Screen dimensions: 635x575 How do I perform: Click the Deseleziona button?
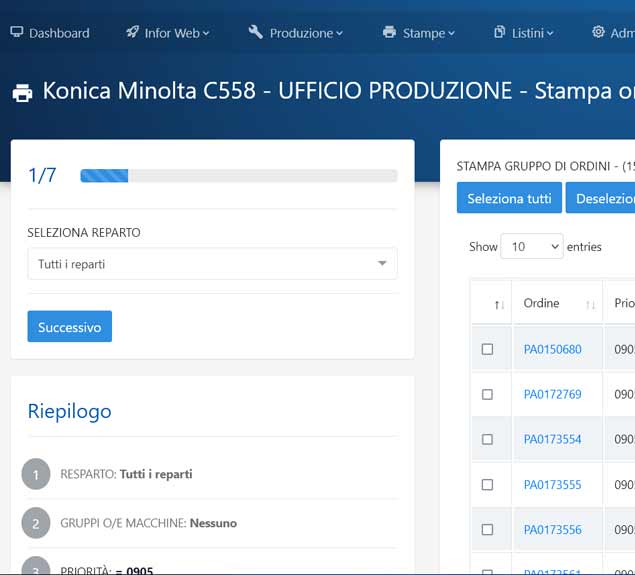click(x=601, y=198)
